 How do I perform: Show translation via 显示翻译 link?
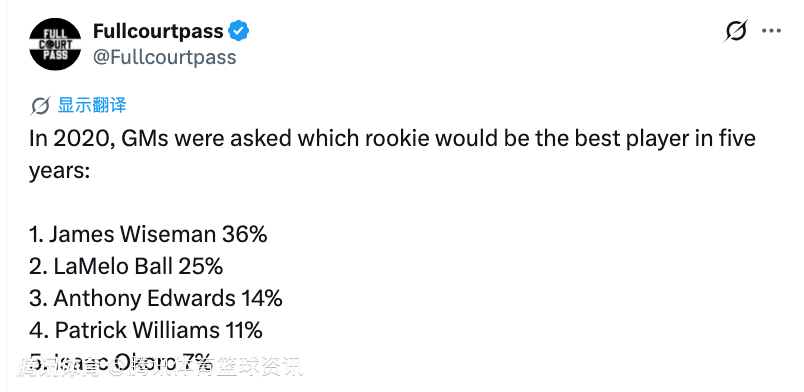pyautogui.click(x=92, y=105)
